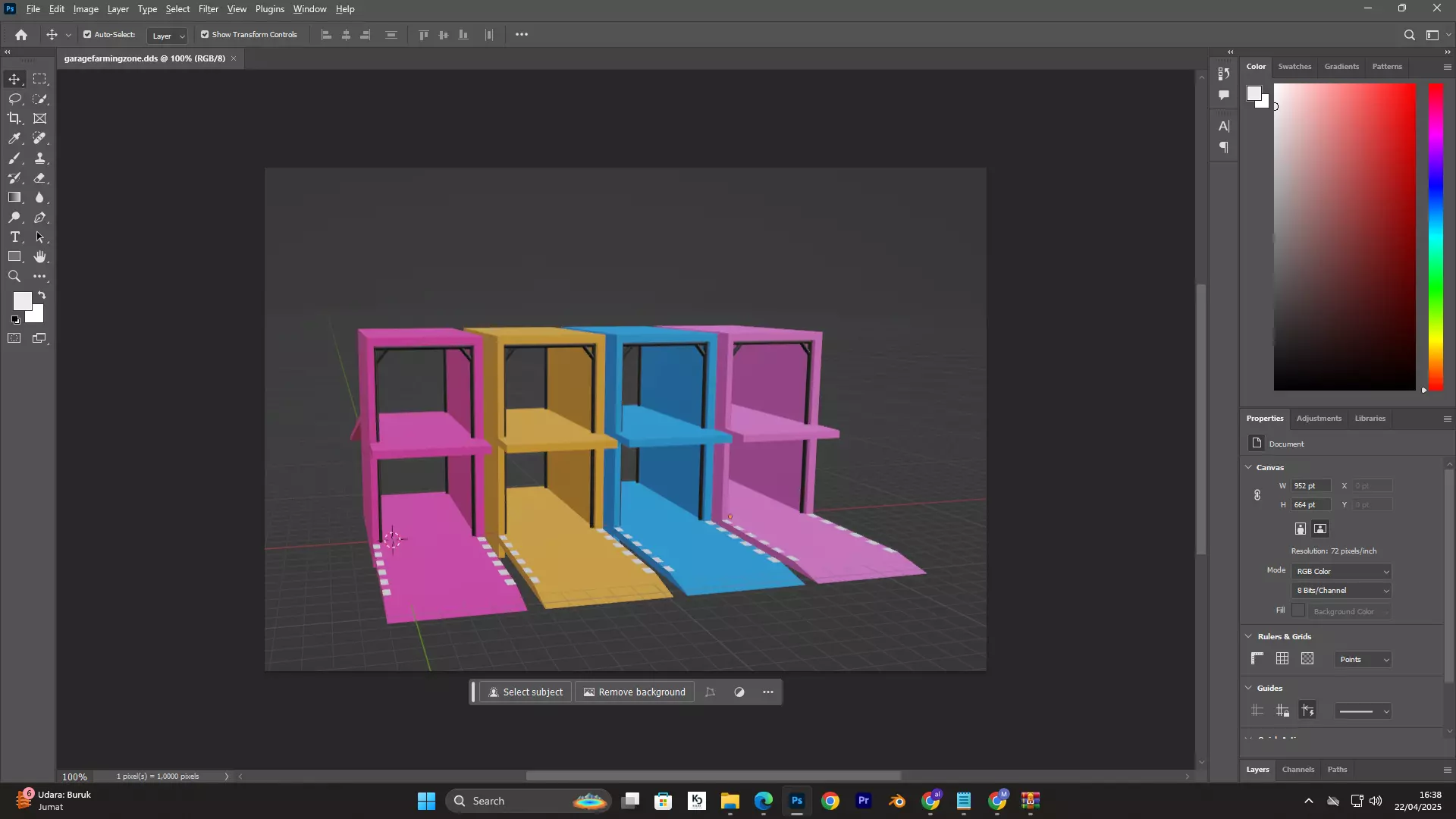
Task: Click the Select subject button
Action: [526, 692]
